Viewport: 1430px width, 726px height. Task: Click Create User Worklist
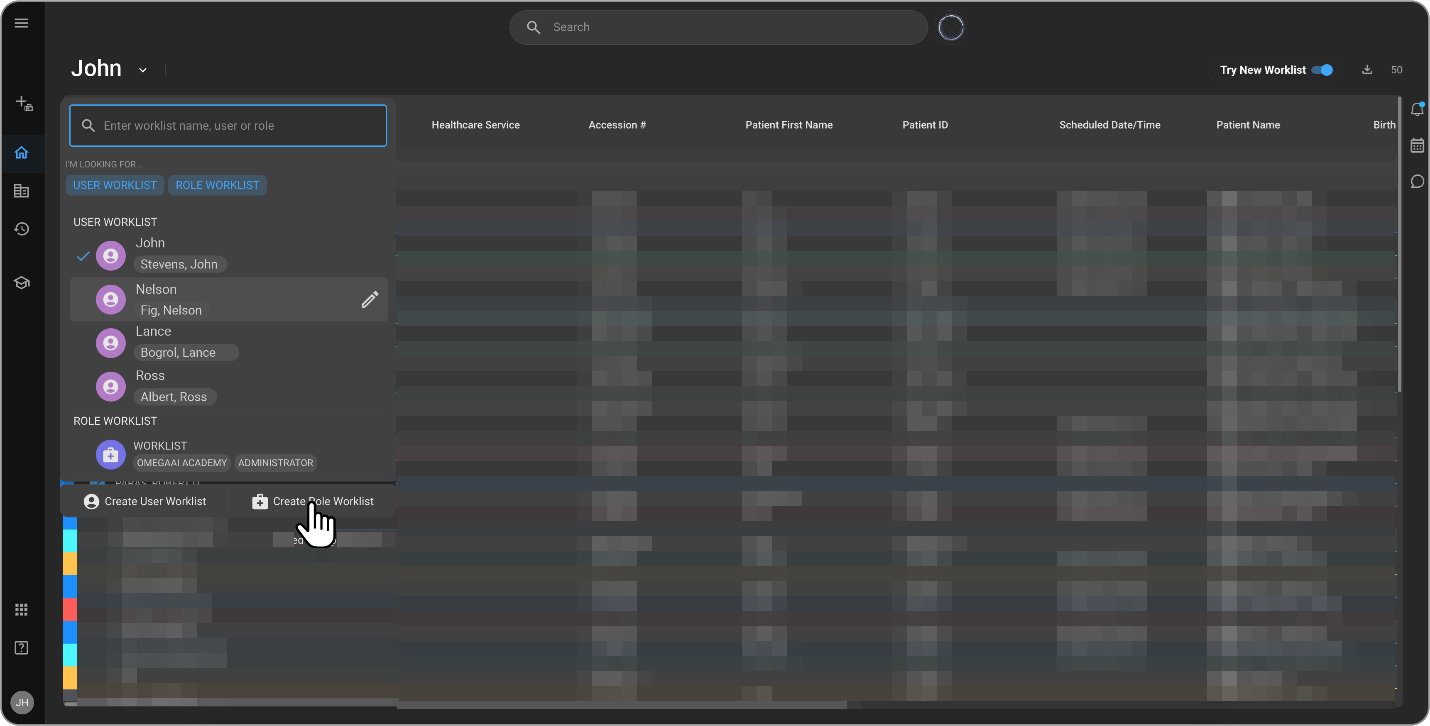click(145, 501)
